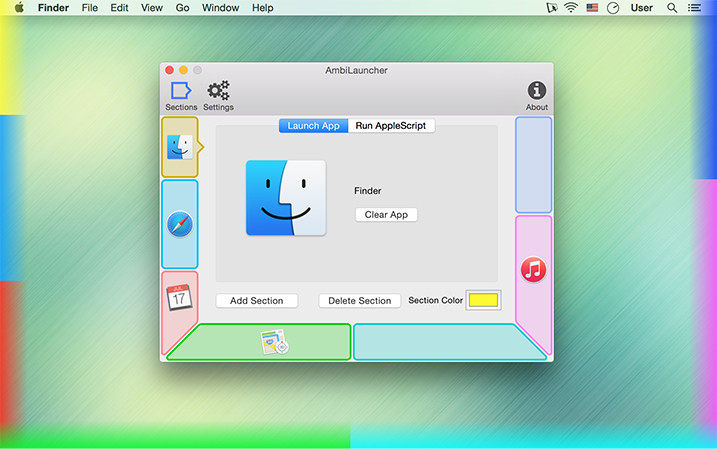Select the empty blue section at top right

pos(534,165)
